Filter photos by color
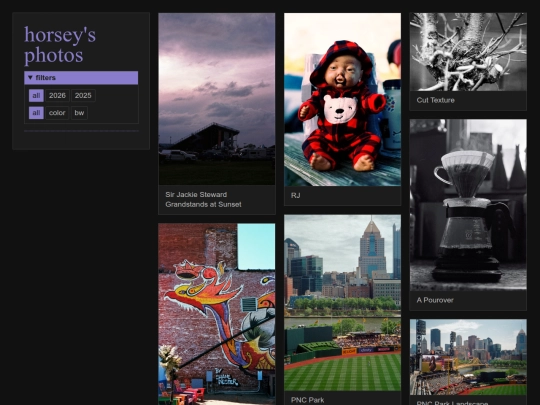 click(x=57, y=113)
